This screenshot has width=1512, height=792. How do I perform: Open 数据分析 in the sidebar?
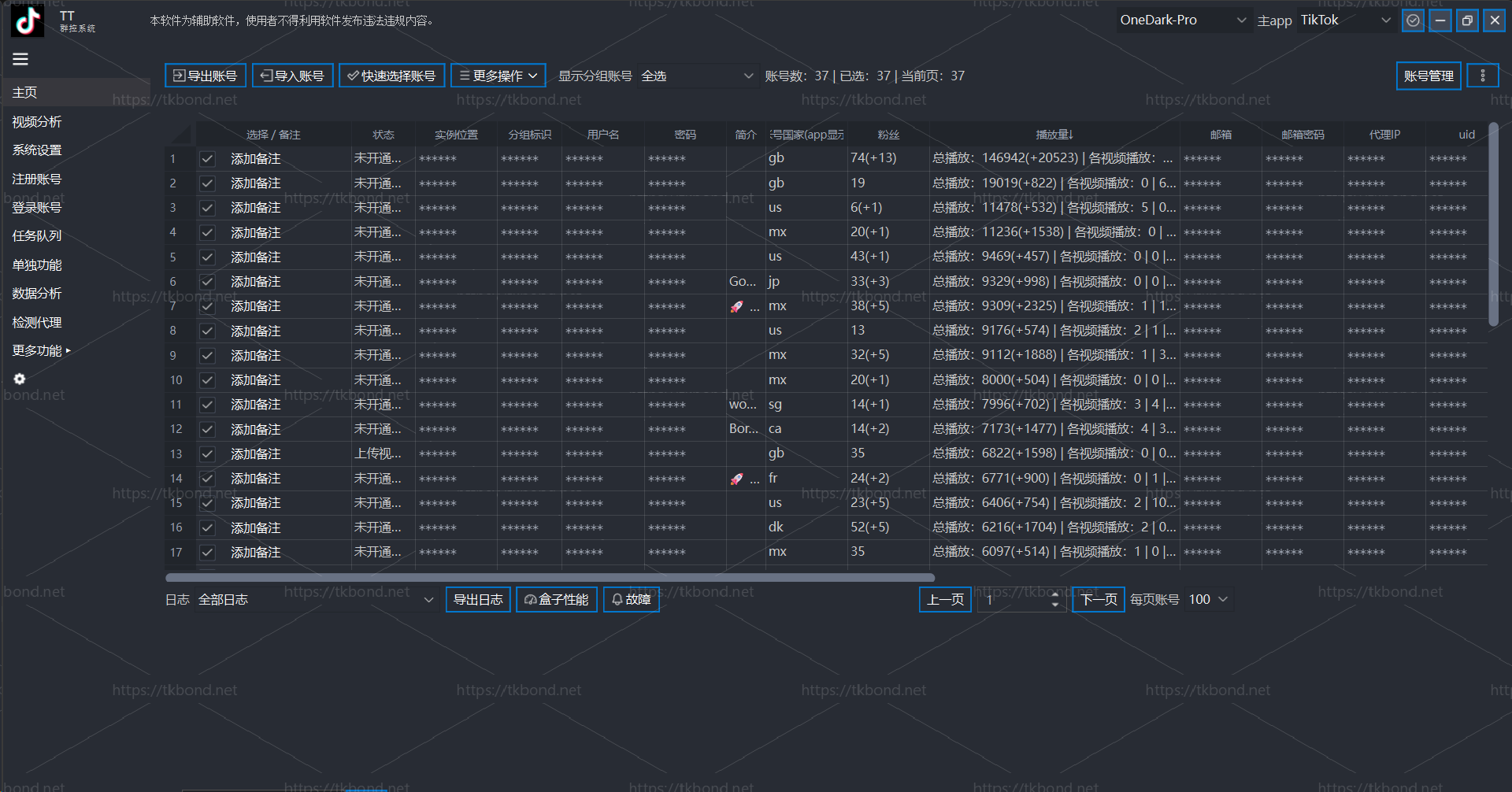37,294
